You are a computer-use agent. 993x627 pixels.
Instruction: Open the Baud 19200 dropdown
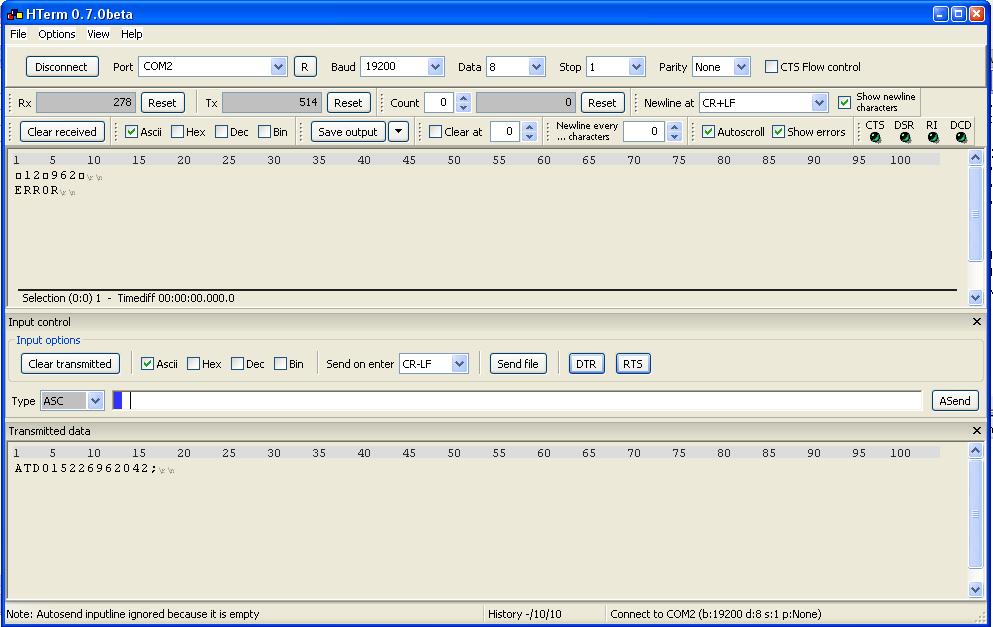435,66
